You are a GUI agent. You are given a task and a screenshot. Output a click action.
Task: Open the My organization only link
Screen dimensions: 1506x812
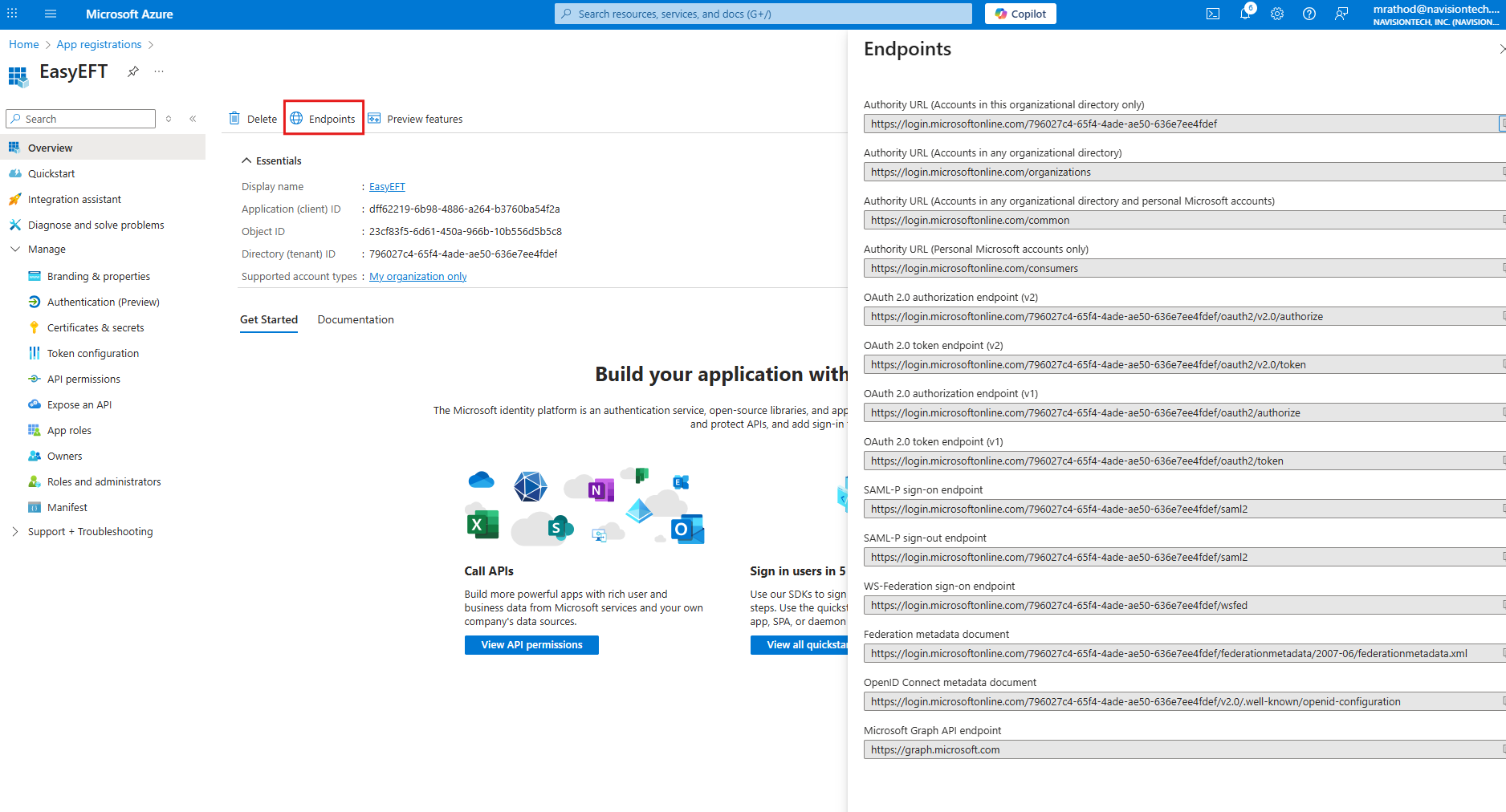coord(417,277)
